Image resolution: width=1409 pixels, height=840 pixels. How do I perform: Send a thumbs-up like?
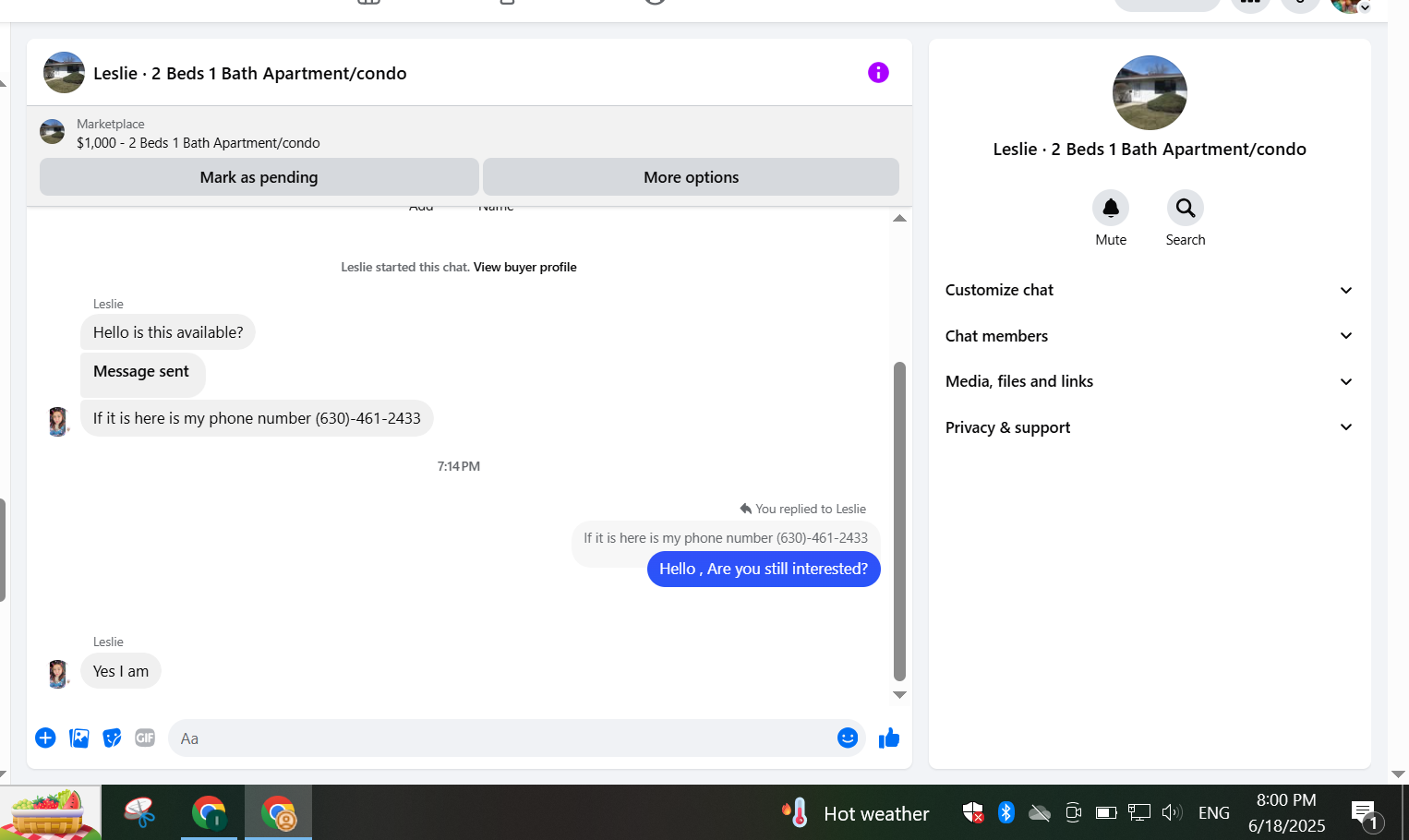click(888, 738)
